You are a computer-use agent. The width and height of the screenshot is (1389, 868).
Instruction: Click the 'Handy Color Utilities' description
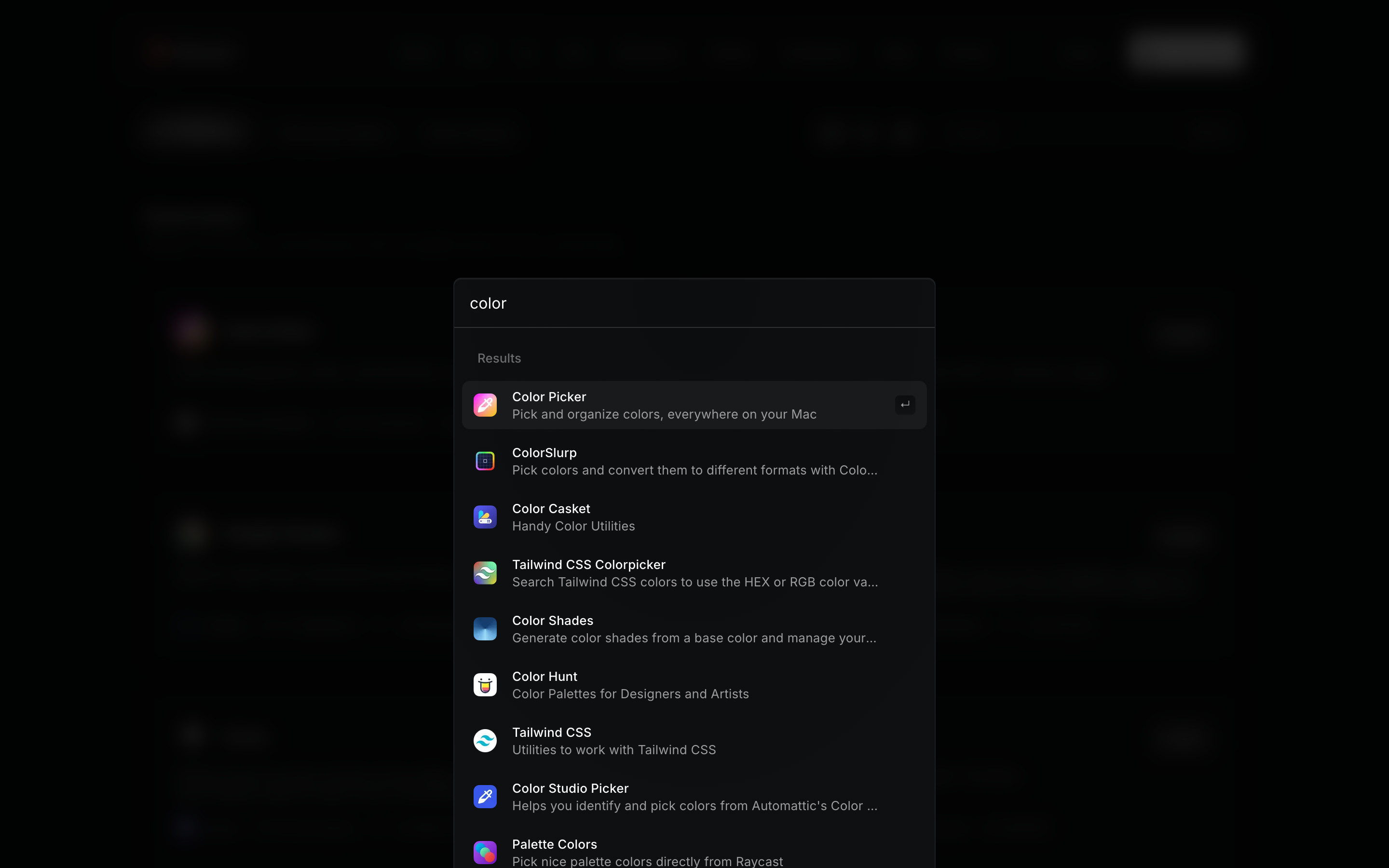coord(573,527)
